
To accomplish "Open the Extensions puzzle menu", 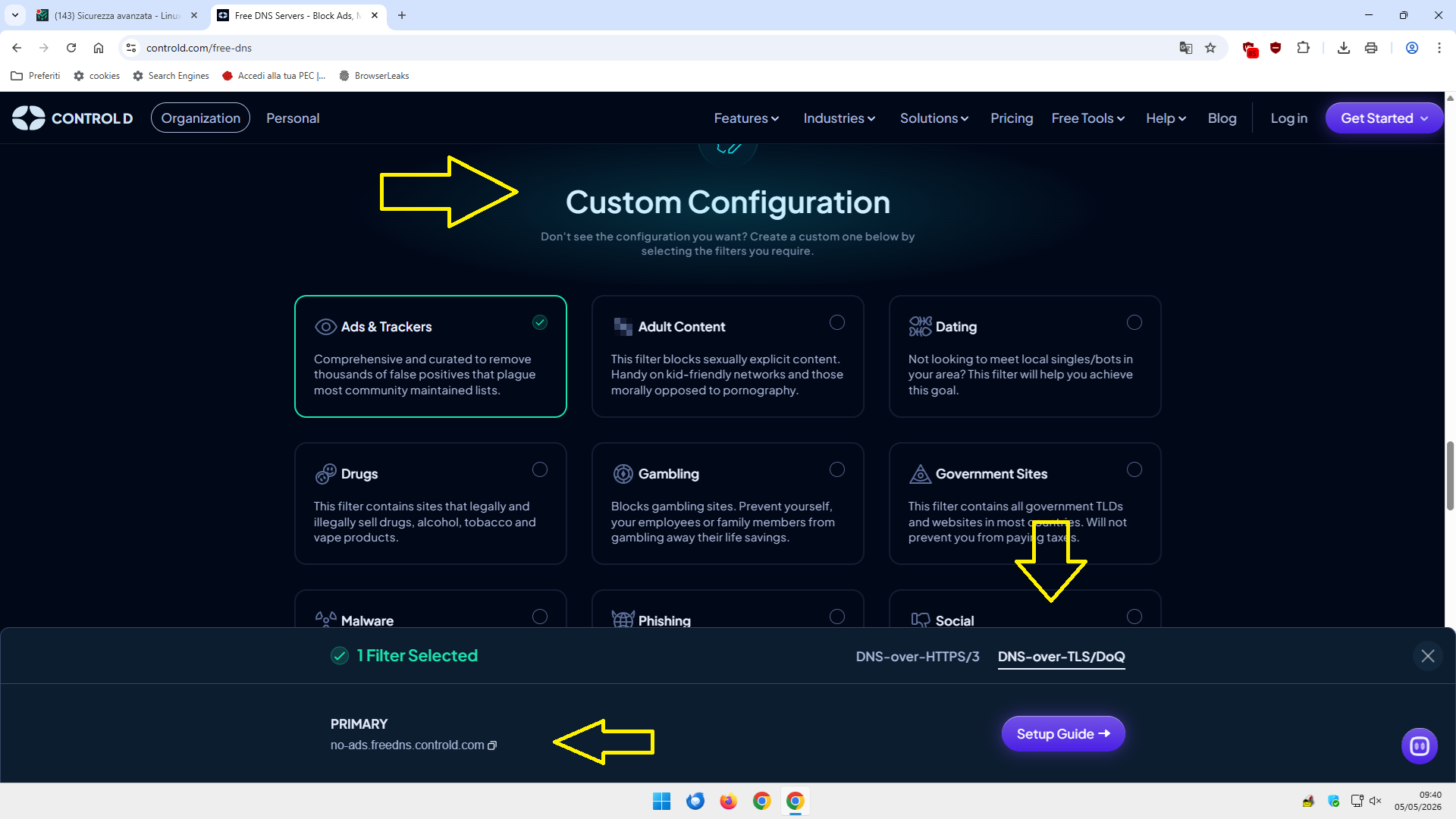I will click(x=1303, y=48).
